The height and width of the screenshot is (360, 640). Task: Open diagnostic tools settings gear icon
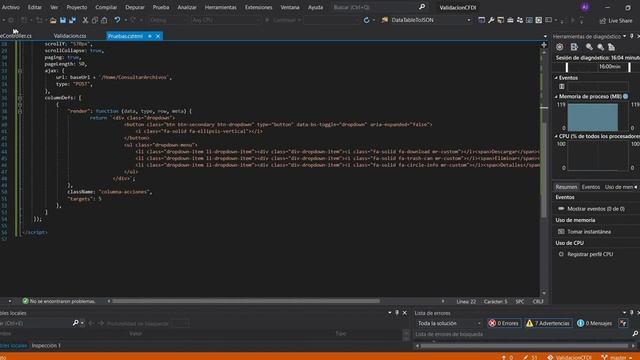[560, 47]
